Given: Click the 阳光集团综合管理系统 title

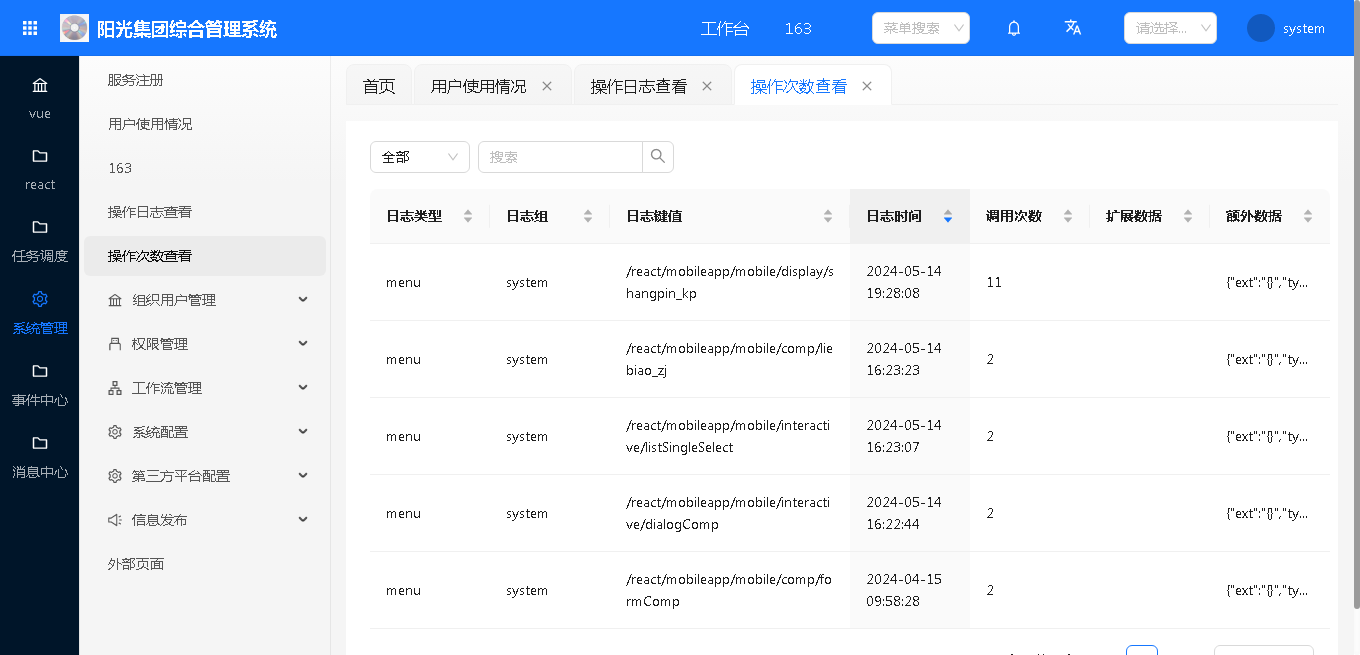Looking at the screenshot, I should pos(187,29).
